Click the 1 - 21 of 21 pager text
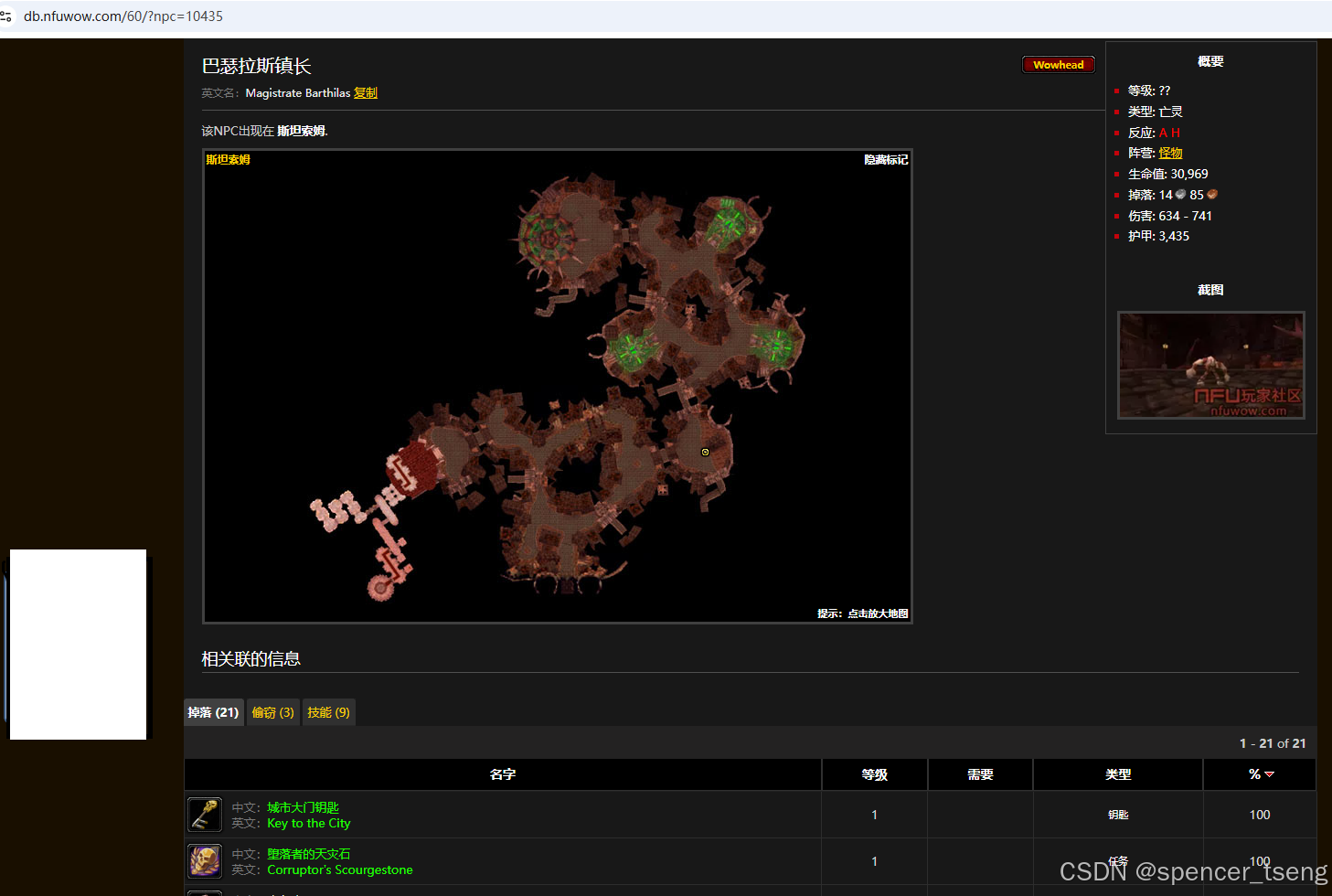Screen dimensions: 1332x896 click(x=1273, y=743)
